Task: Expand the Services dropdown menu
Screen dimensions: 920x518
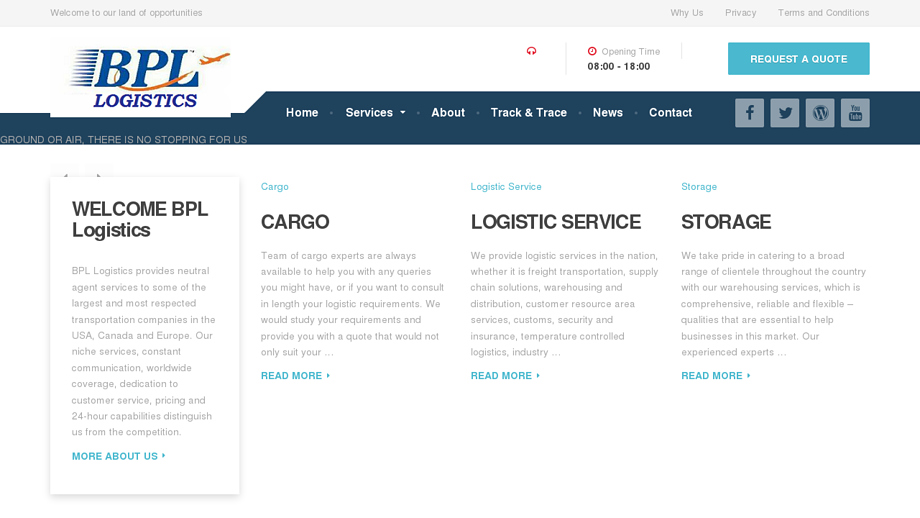Action: pos(375,113)
